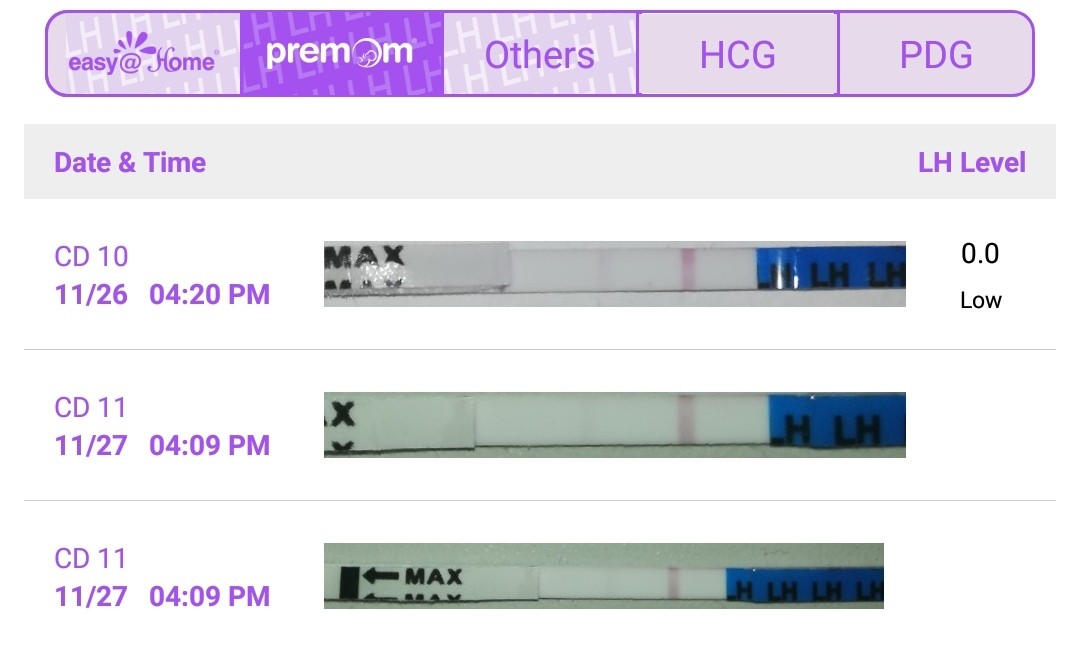Open the CD 11 strip photo without arrow

tap(614, 425)
